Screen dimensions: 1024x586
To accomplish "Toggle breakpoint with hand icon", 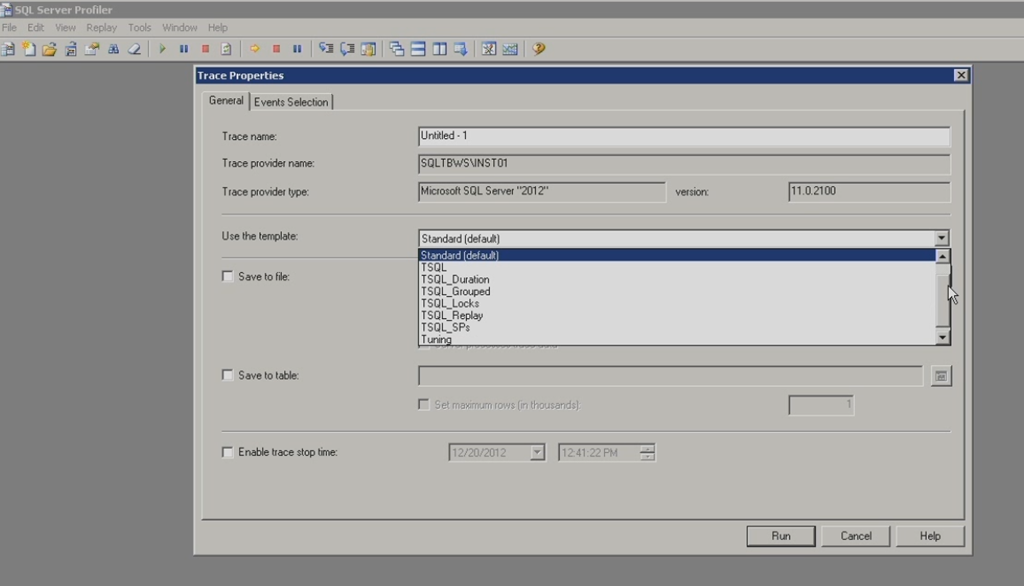I will click(x=368, y=49).
